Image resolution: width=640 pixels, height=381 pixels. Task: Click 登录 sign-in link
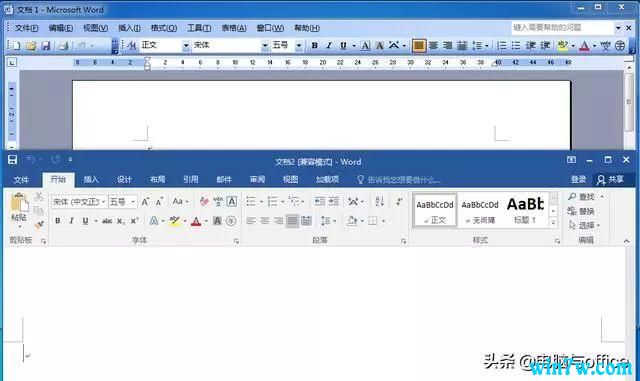[x=578, y=180]
